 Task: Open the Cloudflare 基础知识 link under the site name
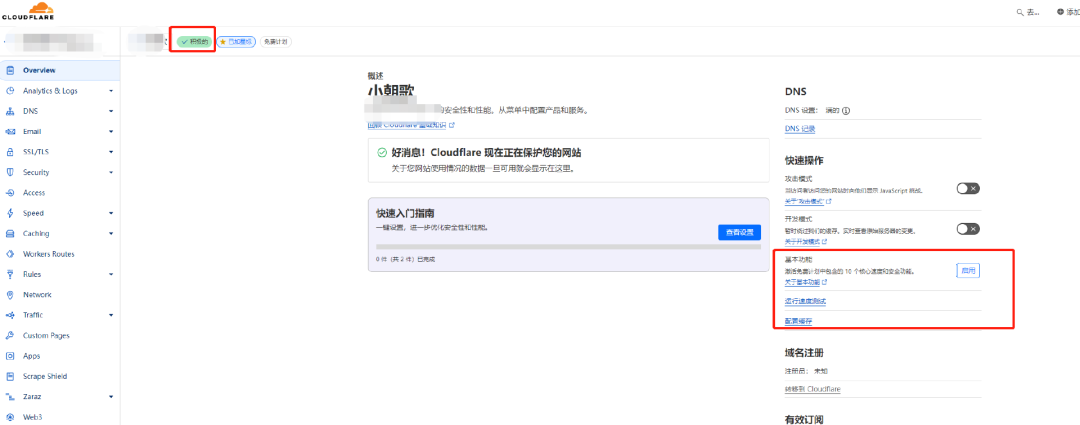pyautogui.click(x=411, y=125)
